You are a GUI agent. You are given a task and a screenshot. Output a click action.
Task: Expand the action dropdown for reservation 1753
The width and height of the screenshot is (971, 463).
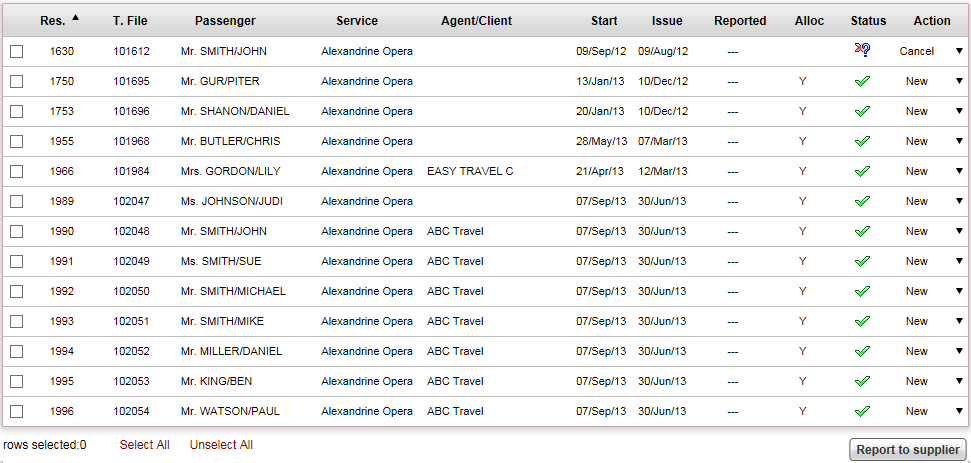[x=959, y=111]
